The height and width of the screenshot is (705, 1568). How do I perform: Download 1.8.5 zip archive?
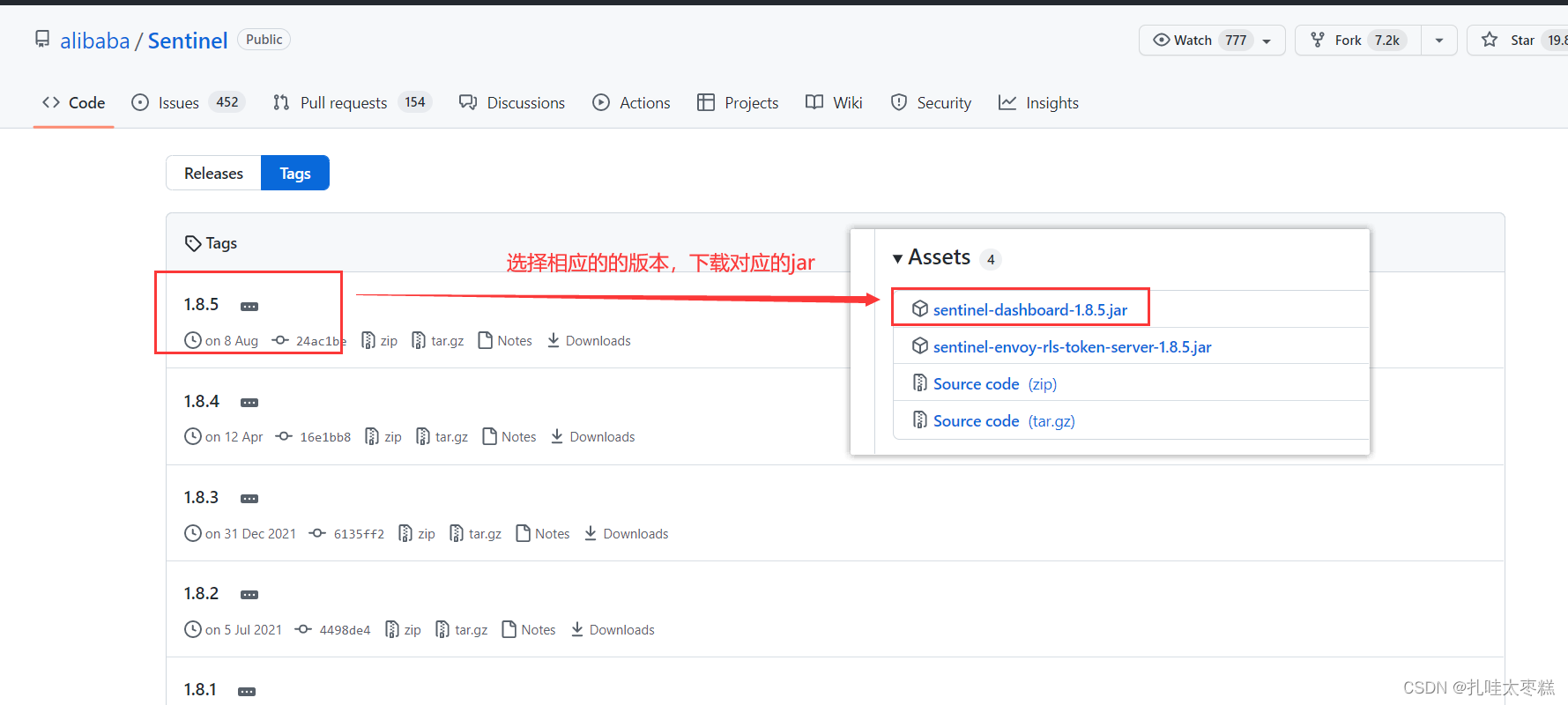tap(380, 341)
